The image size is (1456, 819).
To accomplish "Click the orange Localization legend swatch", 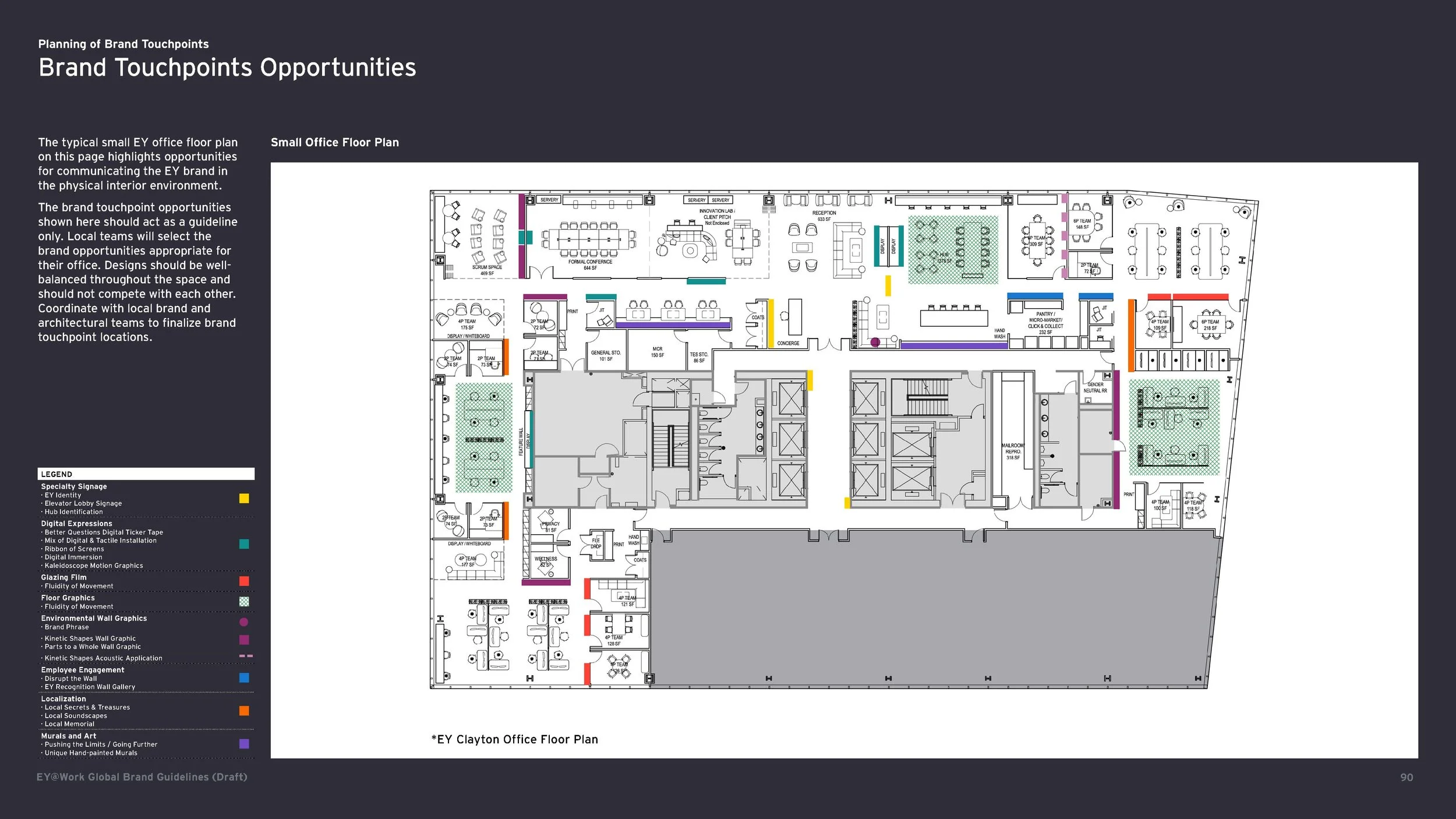I will tap(244, 711).
